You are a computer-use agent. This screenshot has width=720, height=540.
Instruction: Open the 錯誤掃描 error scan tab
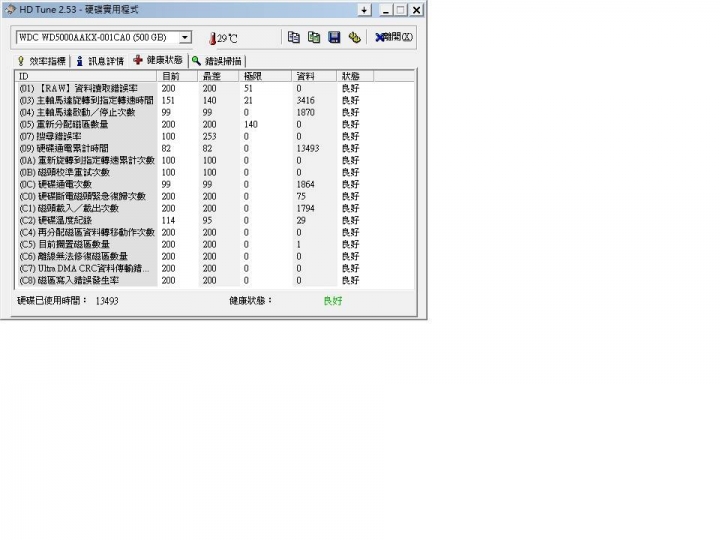click(217, 61)
